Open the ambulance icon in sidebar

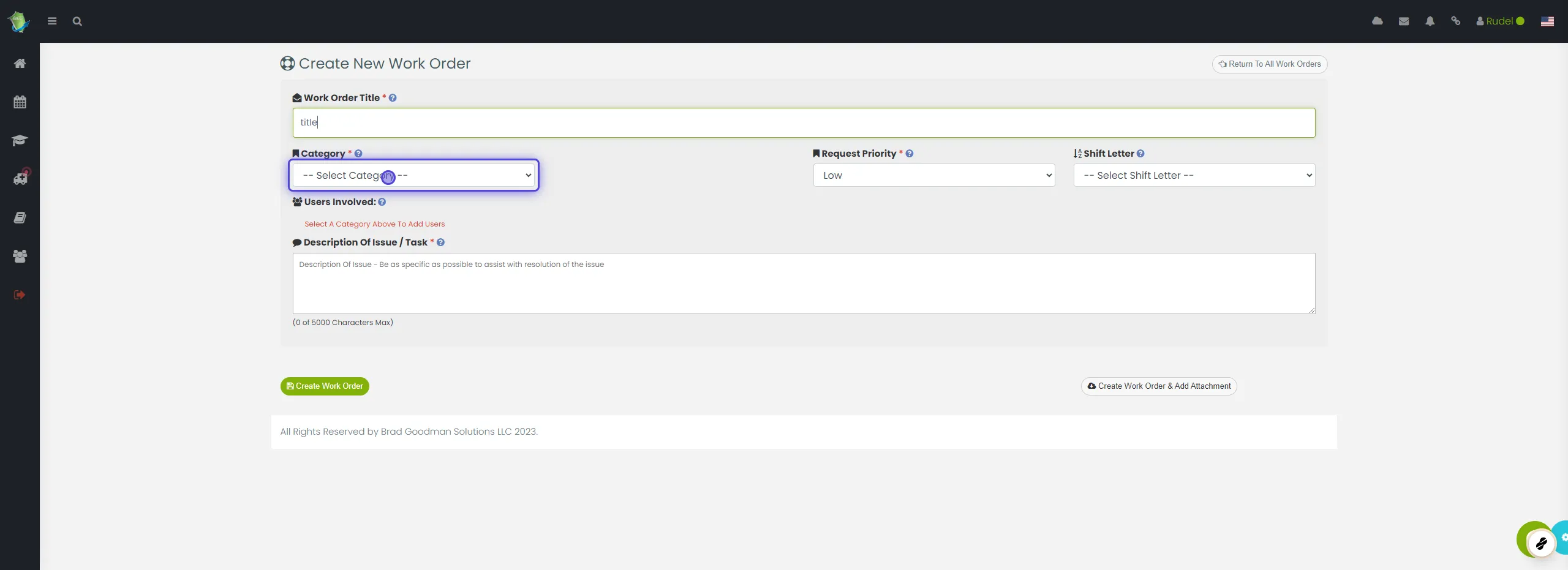(21, 178)
